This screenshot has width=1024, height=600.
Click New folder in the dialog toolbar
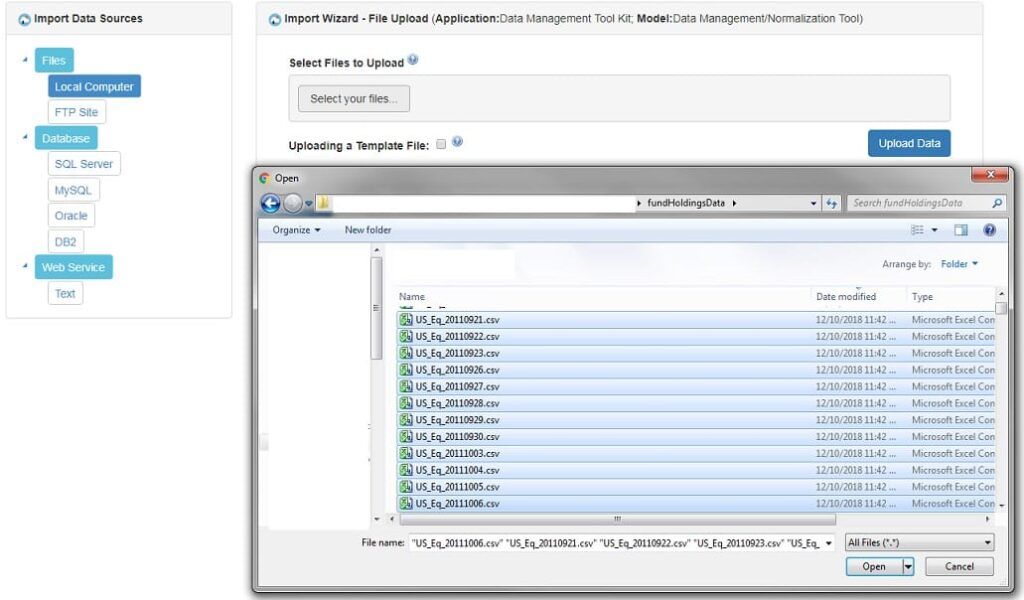pos(368,230)
